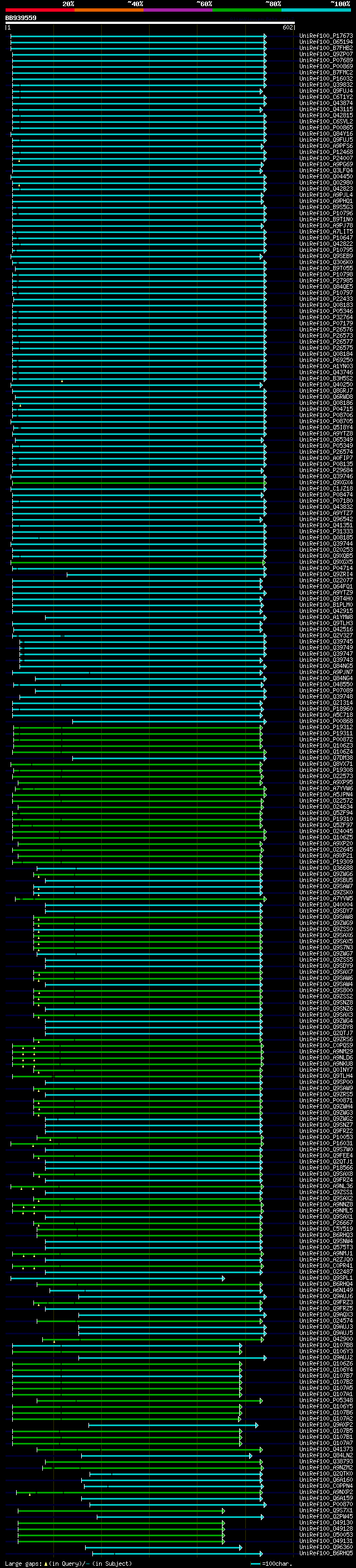Click the purple ~60% identity color bar

[179, 10]
